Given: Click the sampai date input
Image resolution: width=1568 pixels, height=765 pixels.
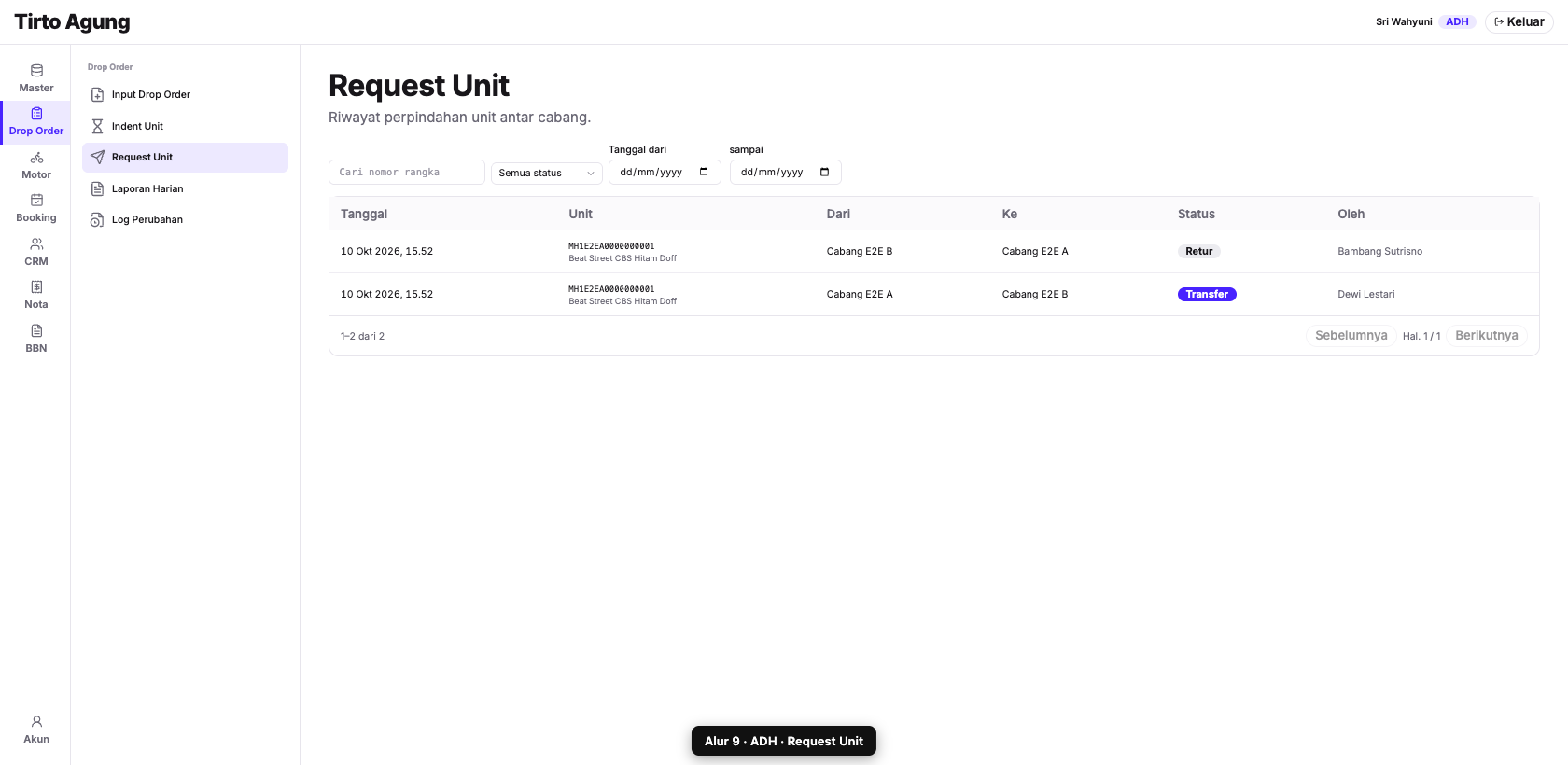Looking at the screenshot, I should coord(785,173).
